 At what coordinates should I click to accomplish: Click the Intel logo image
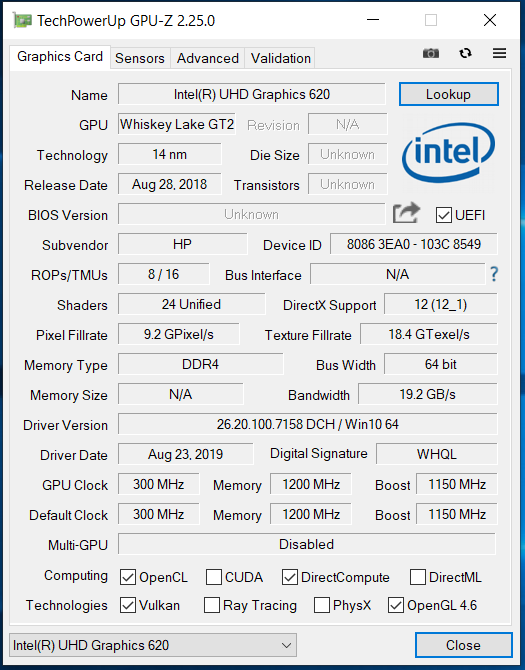coord(448,152)
